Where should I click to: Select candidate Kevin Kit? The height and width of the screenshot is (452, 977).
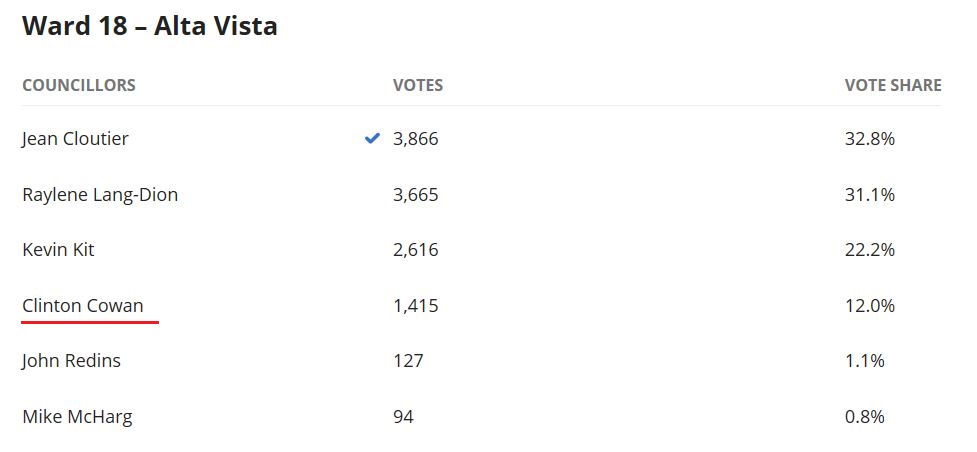58,250
